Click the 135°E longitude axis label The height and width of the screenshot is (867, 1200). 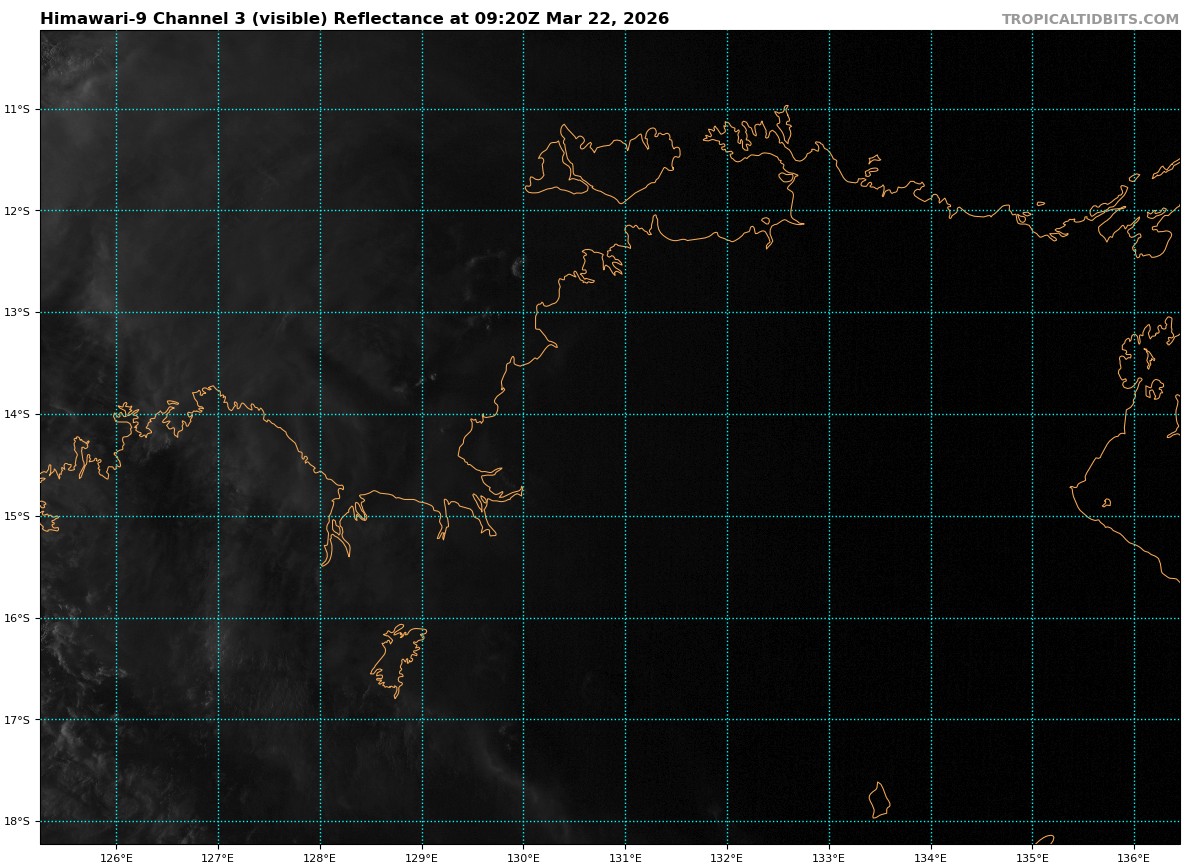click(1032, 857)
